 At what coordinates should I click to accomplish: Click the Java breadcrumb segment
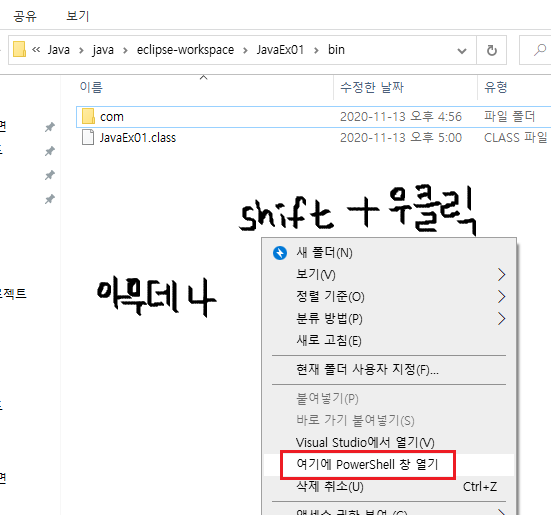click(59, 50)
